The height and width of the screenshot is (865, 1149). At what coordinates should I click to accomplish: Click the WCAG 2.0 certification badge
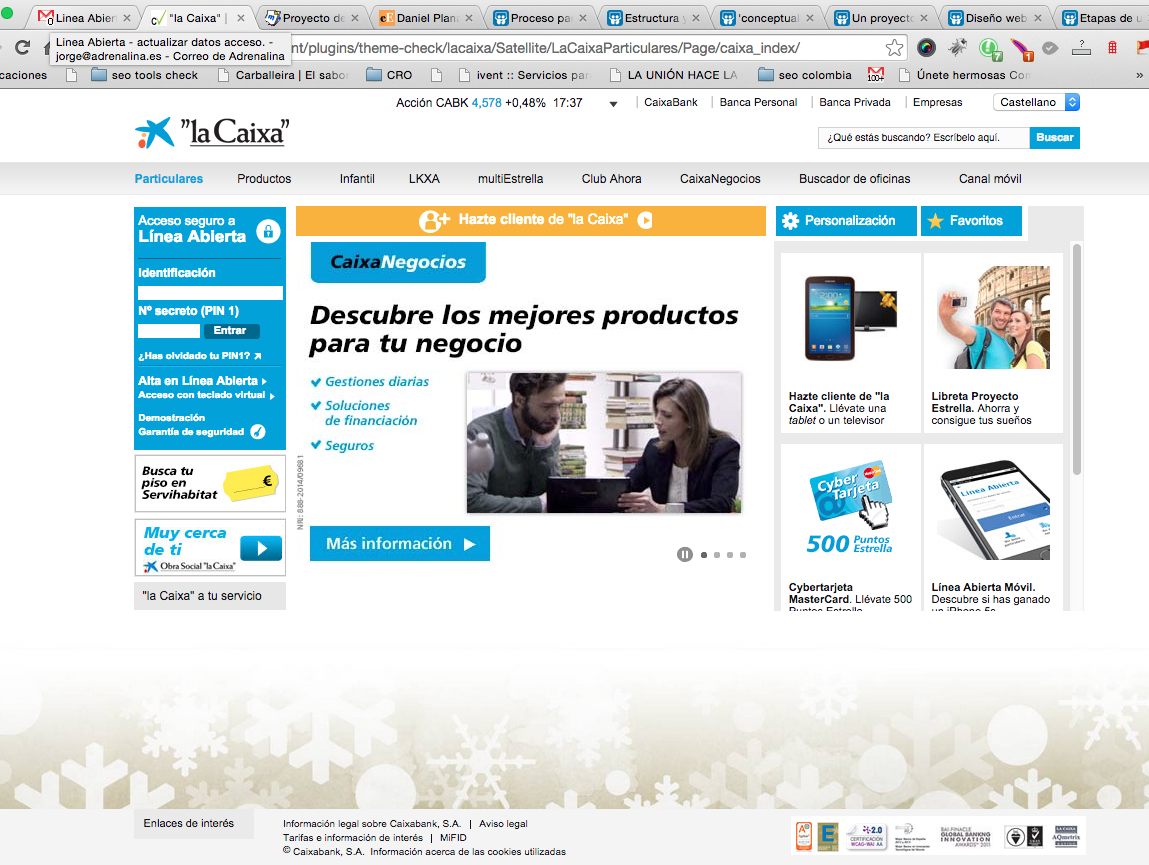(x=867, y=836)
